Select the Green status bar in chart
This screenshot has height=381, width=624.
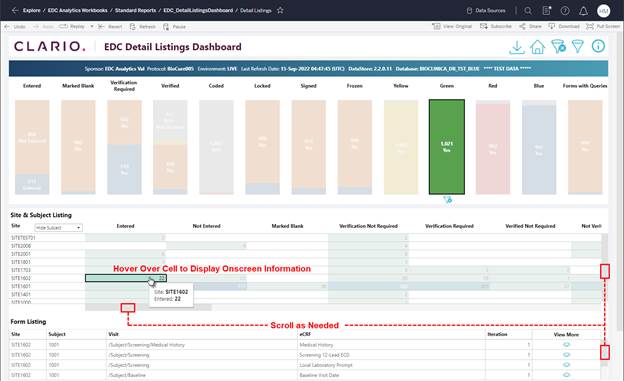click(447, 147)
